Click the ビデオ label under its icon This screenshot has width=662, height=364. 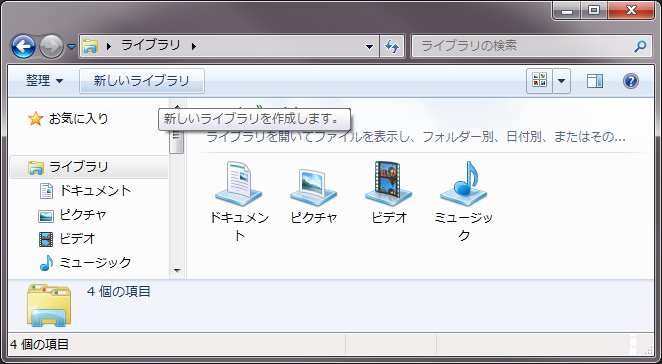(389, 218)
